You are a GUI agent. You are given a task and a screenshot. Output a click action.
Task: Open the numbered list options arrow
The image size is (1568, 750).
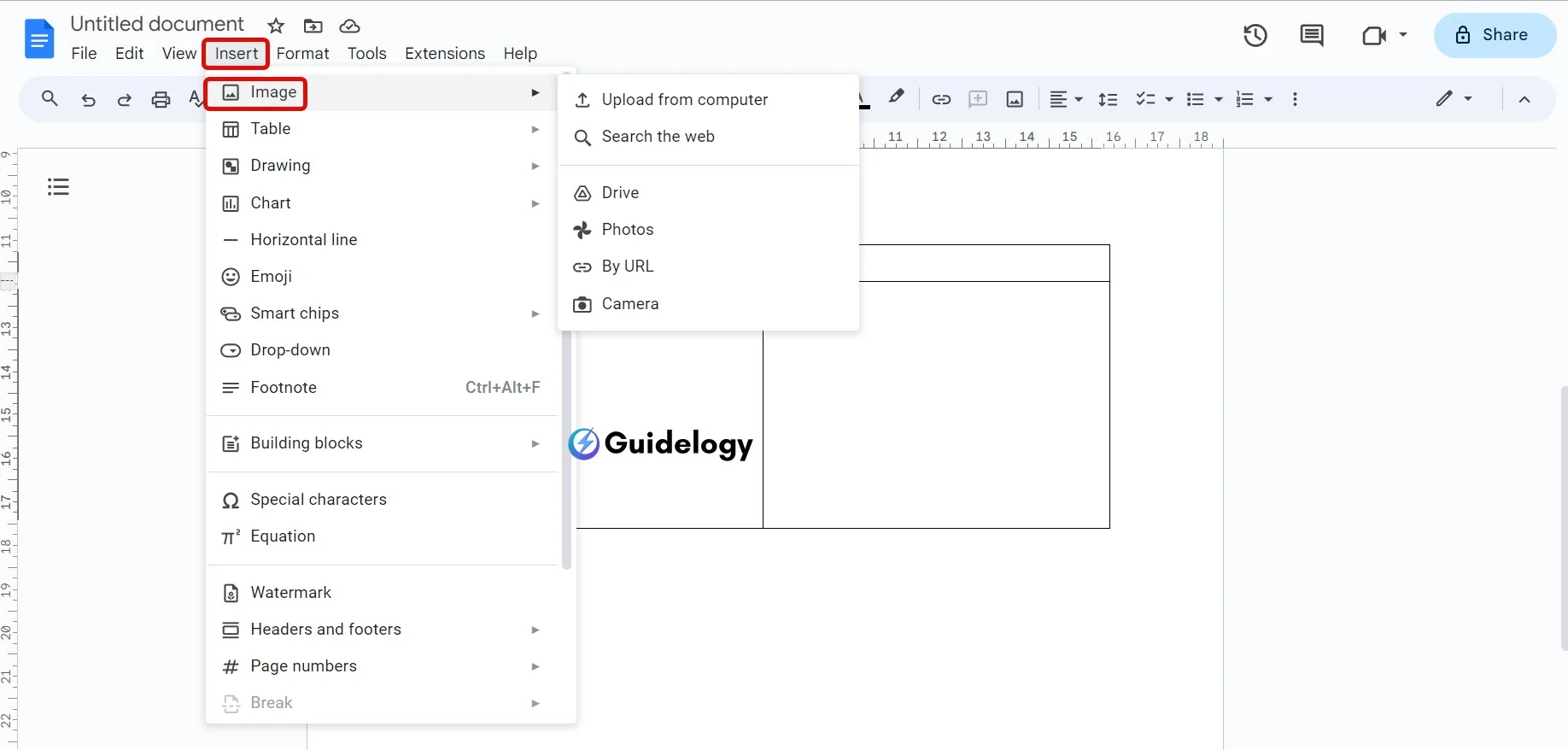tap(1268, 100)
